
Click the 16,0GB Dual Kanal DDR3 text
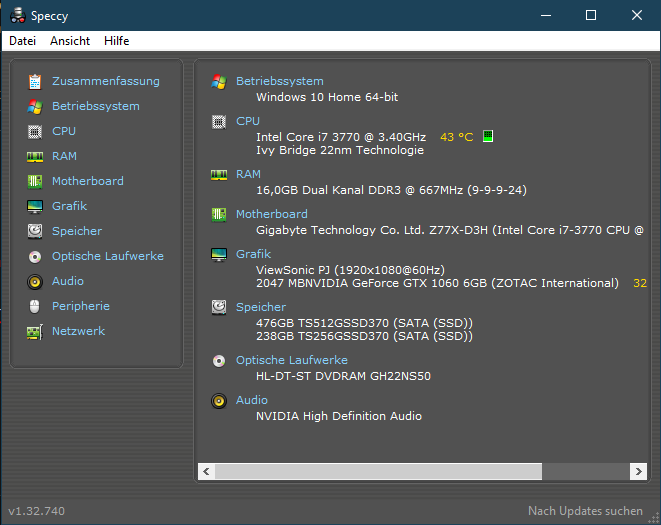point(391,190)
